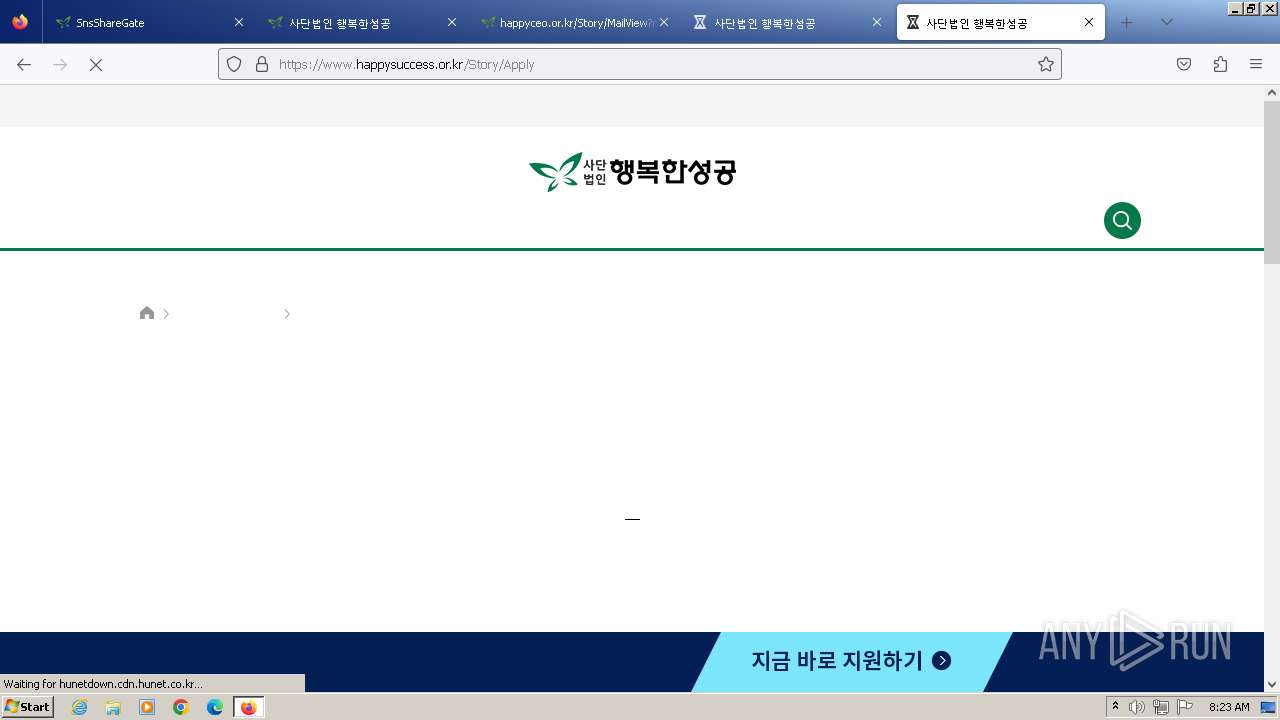
Task: Go to home via breadcrumb house icon
Action: click(147, 313)
